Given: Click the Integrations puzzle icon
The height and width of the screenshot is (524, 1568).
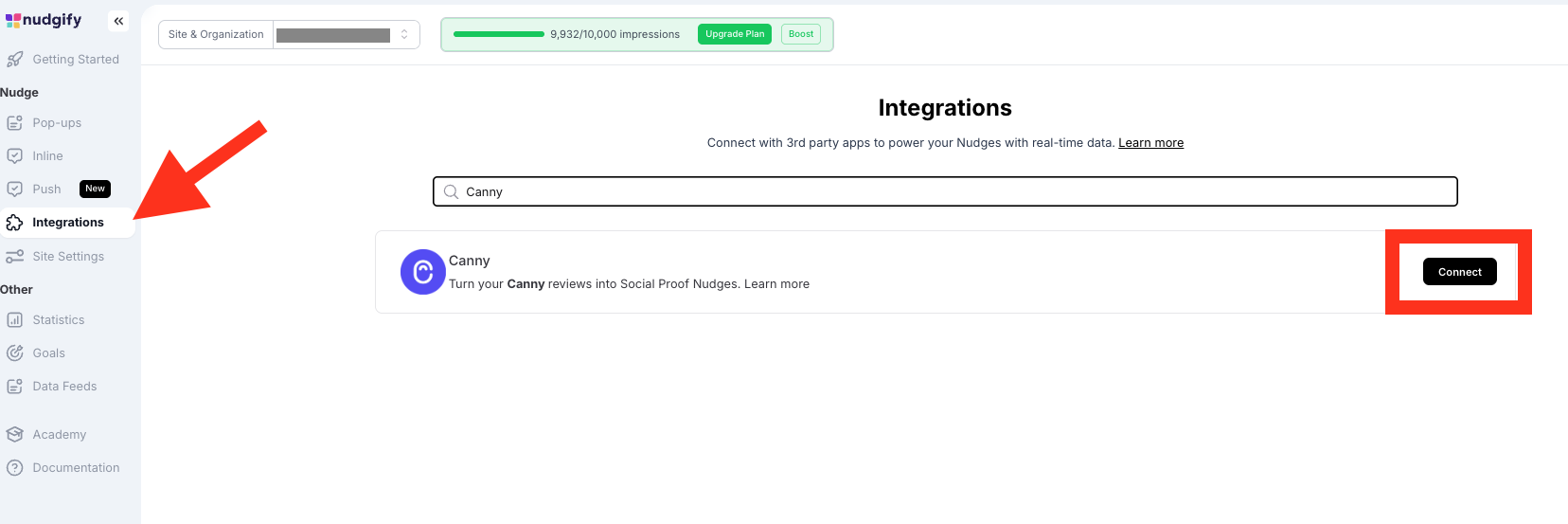Looking at the screenshot, I should [x=14, y=223].
